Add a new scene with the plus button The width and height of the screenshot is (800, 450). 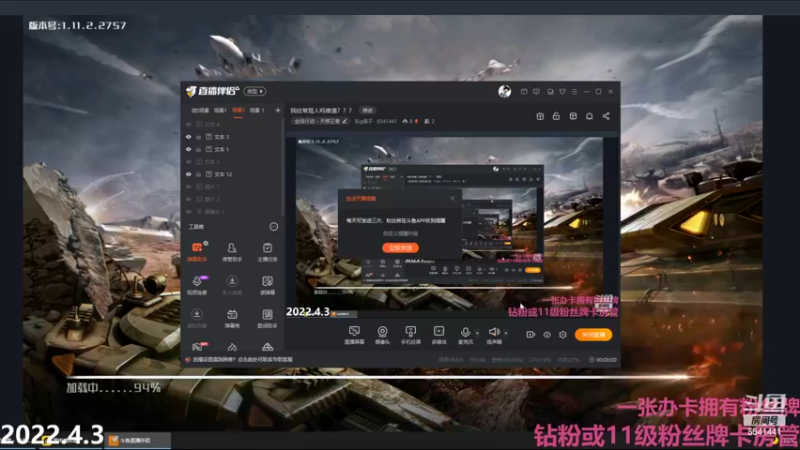click(278, 110)
